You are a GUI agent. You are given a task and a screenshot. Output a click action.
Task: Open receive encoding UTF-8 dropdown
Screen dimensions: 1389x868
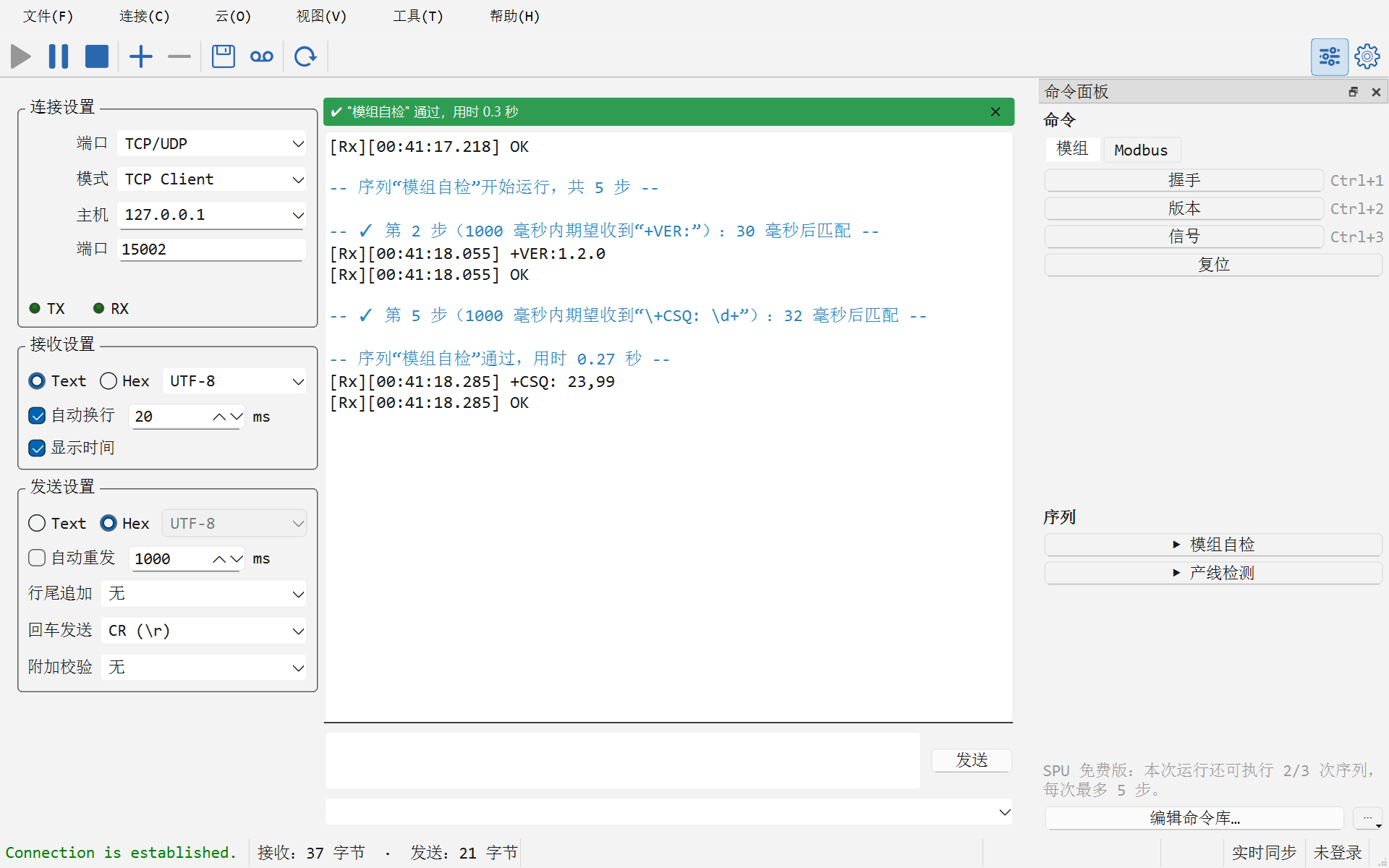tap(234, 381)
